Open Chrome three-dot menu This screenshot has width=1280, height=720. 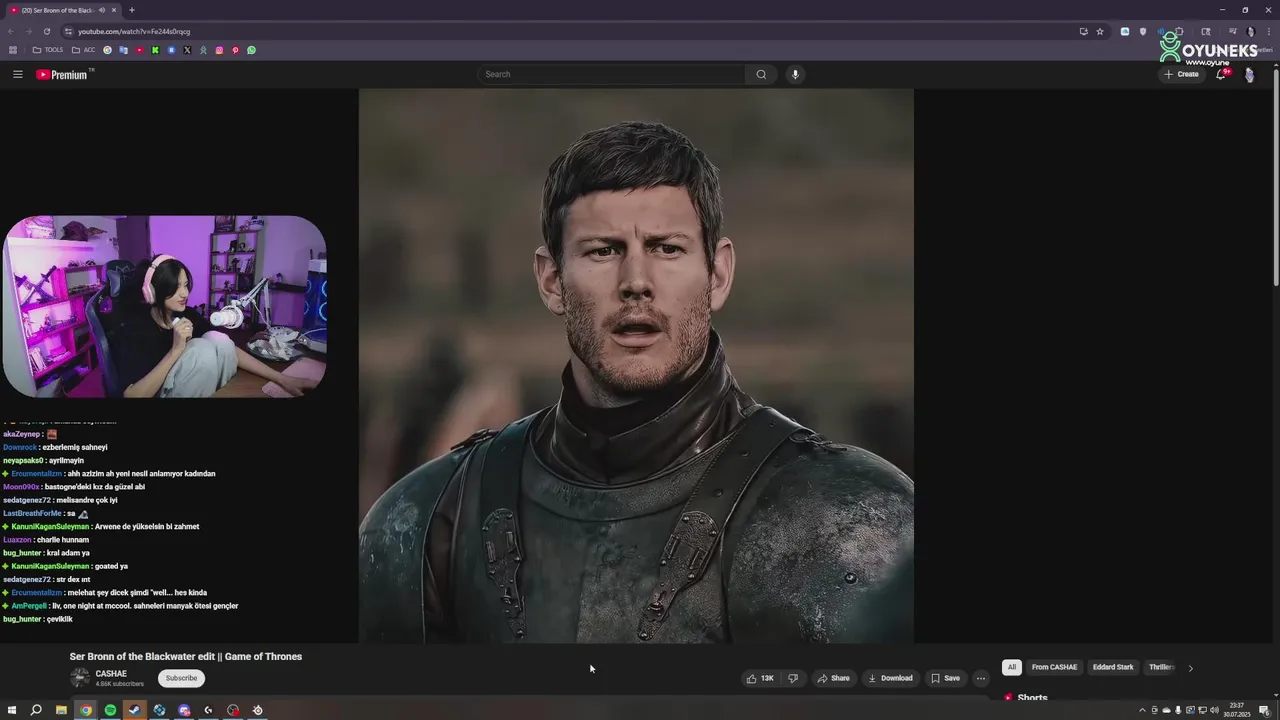tap(1271, 31)
